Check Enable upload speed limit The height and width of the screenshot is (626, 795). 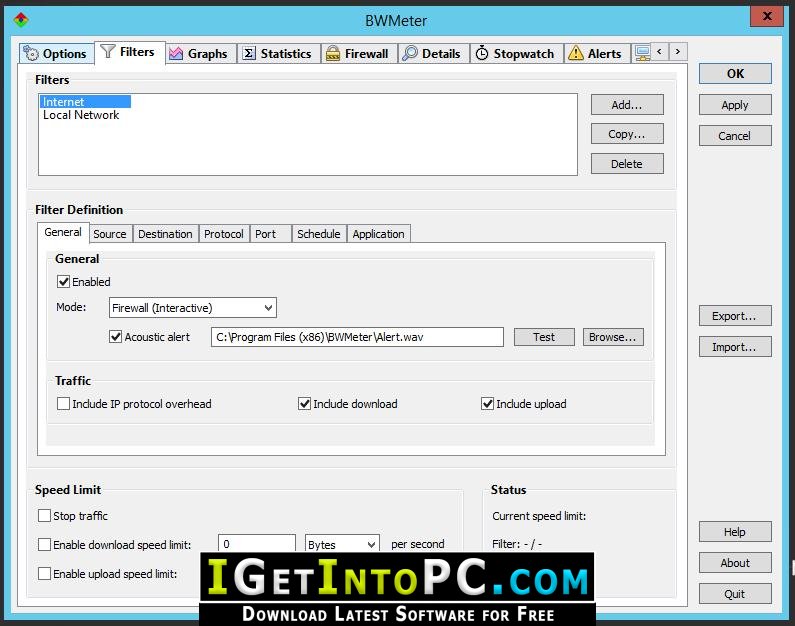[x=45, y=573]
